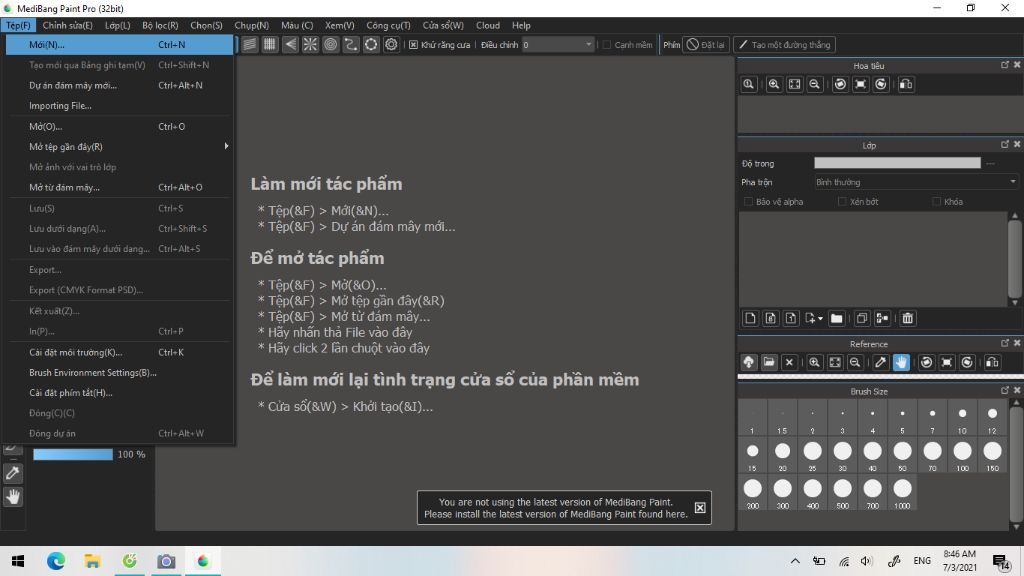Close the Brush Size panel
The image size is (1024, 576).
tap(1017, 391)
